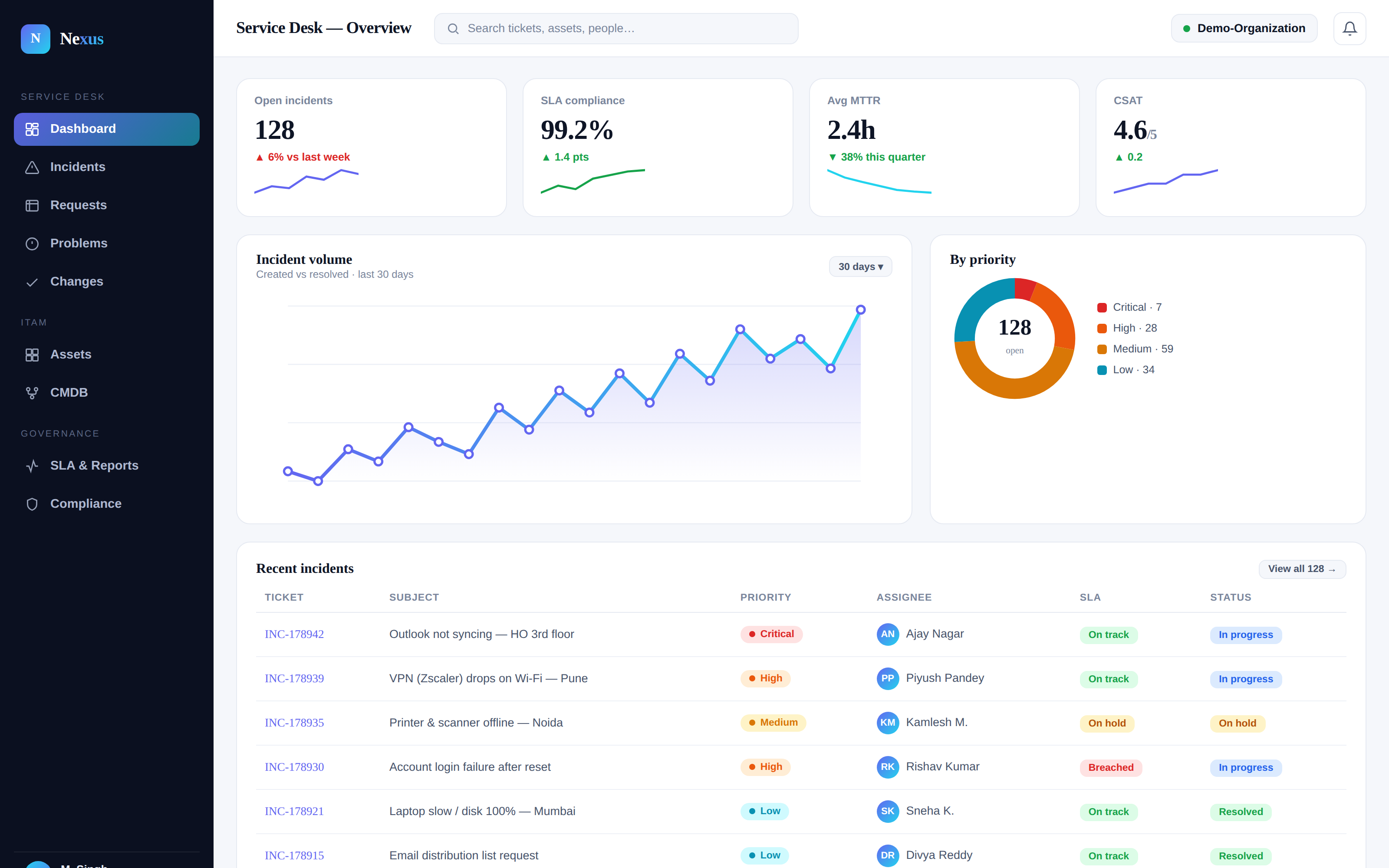Click Ajay Nagar's AN avatar
The height and width of the screenshot is (868, 1389).
[x=887, y=634]
